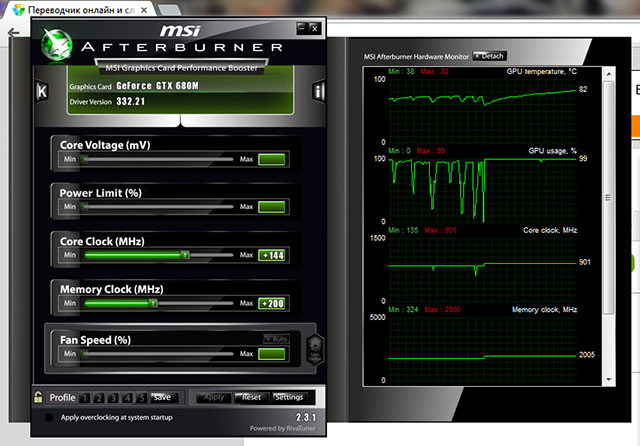Click the Fan Speed value field
This screenshot has height=446, width=640.
[x=272, y=354]
